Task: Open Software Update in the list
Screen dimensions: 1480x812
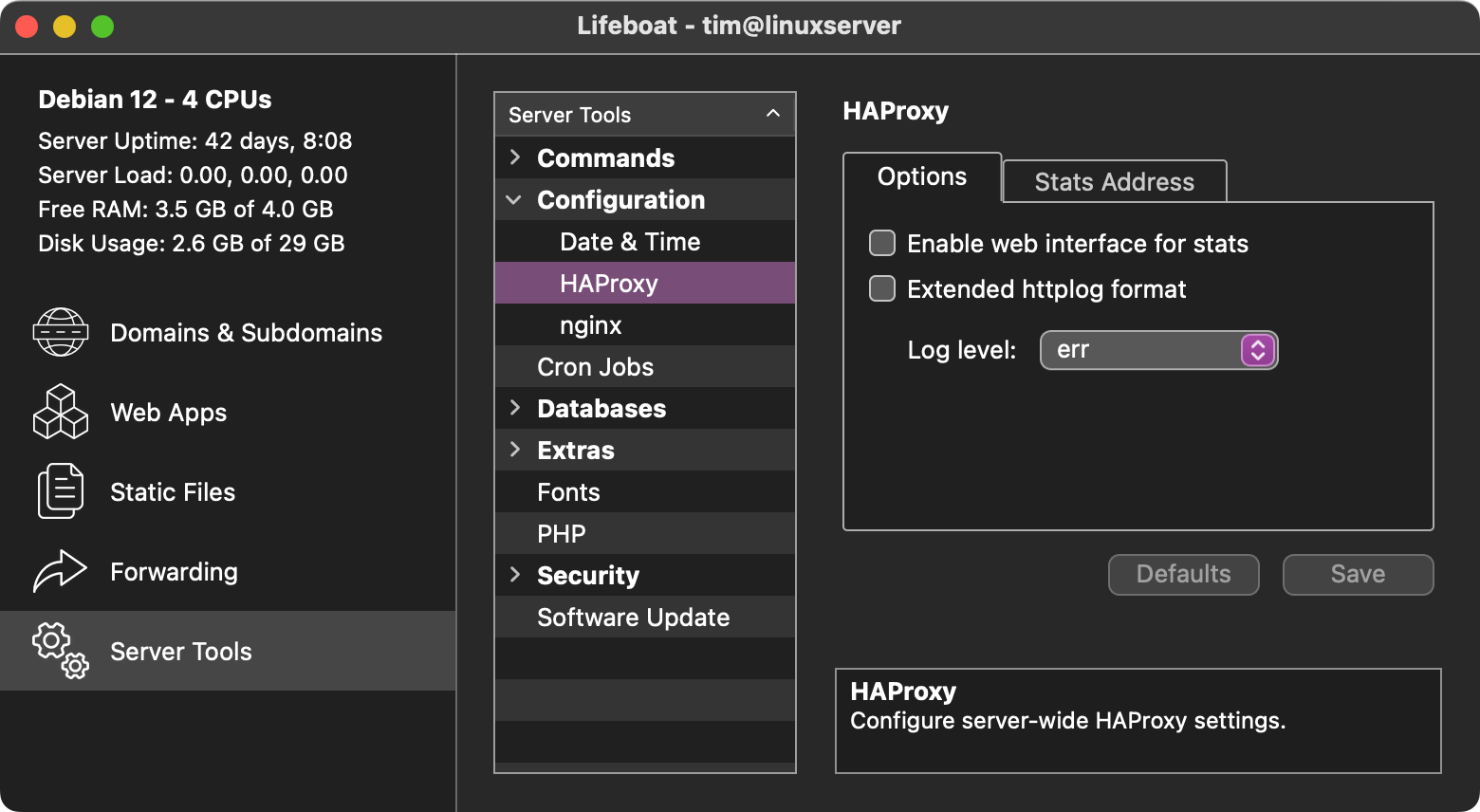Action: (645, 617)
